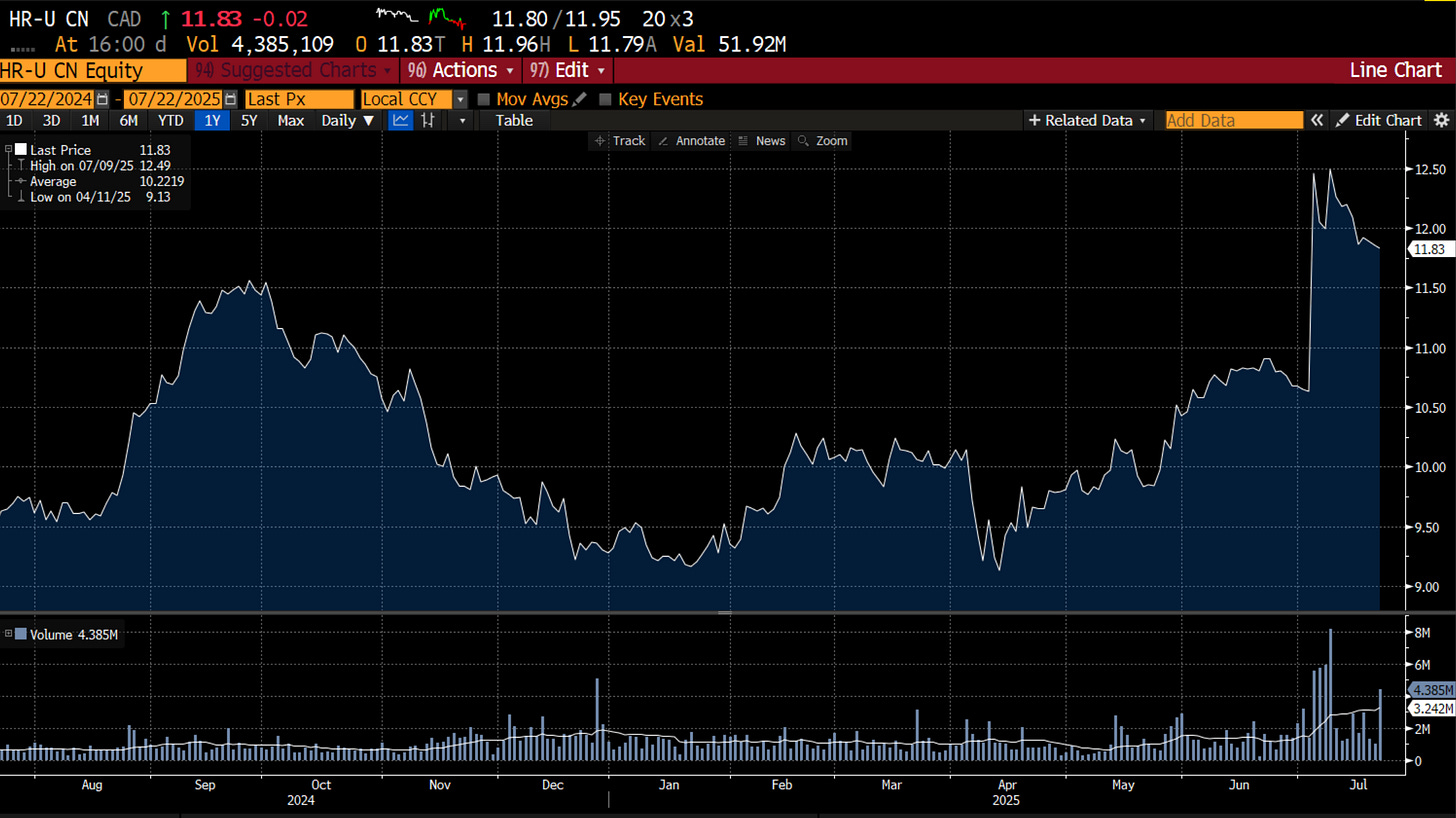This screenshot has width=1456, height=818.
Task: Collapse the Last Price legend tree
Action: point(9,150)
